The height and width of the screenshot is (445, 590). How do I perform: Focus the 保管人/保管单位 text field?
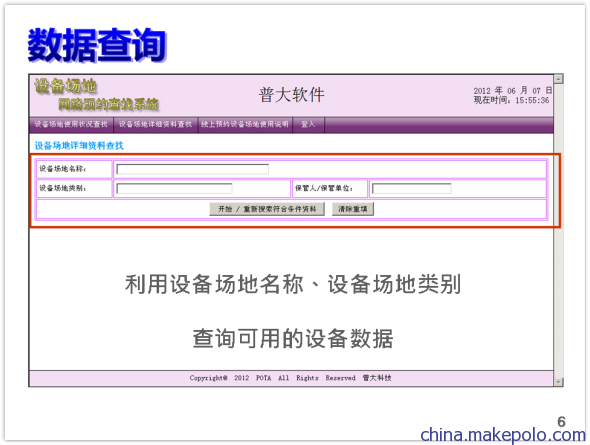click(x=412, y=188)
